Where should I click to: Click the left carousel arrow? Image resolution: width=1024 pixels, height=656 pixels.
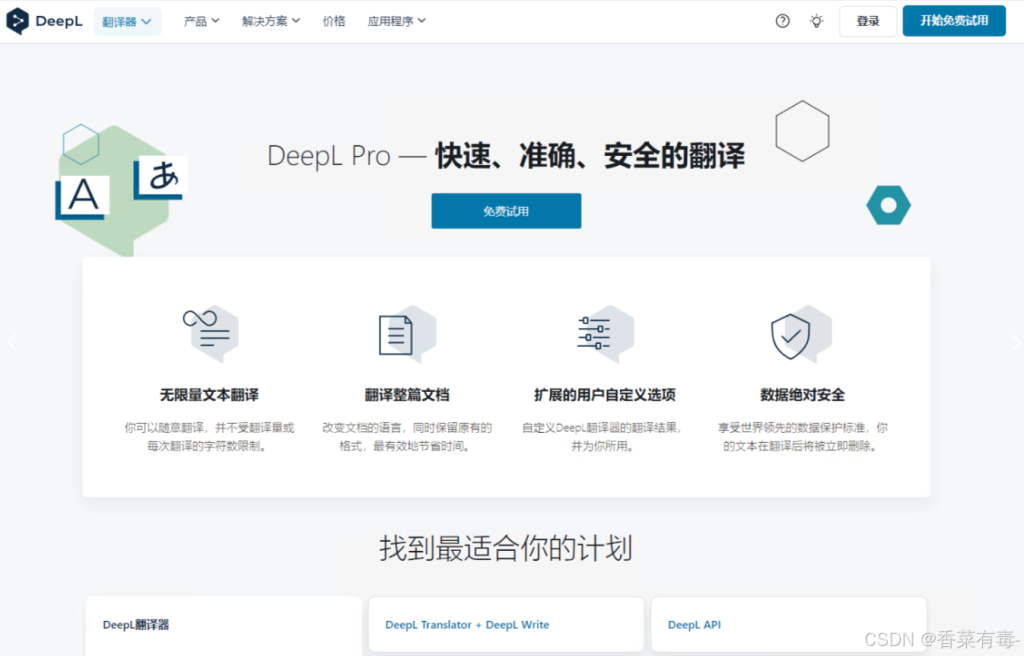click(12, 342)
